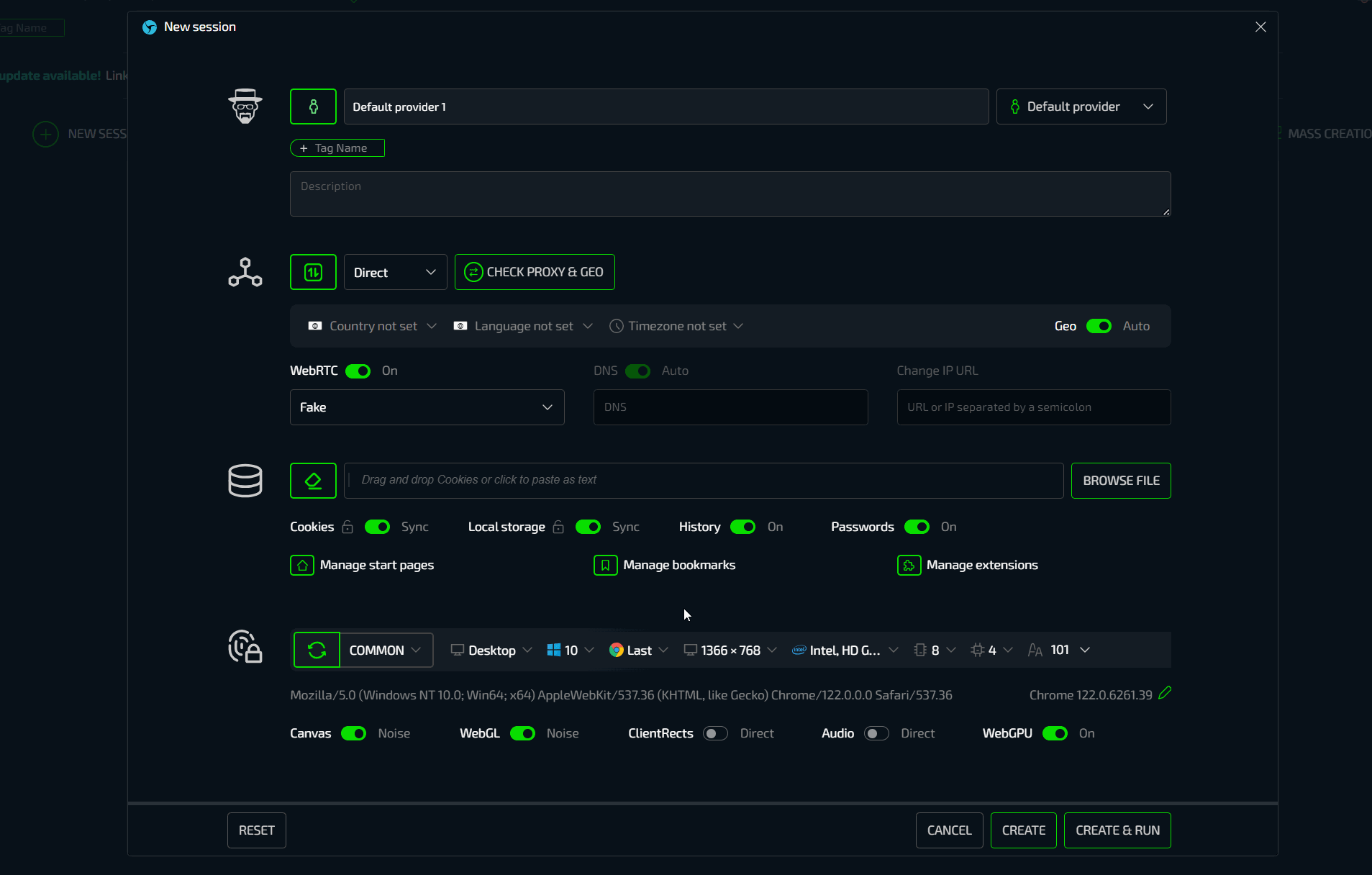The width and height of the screenshot is (1372, 875).
Task: Click the Manage extensions puzzle icon
Action: click(909, 566)
